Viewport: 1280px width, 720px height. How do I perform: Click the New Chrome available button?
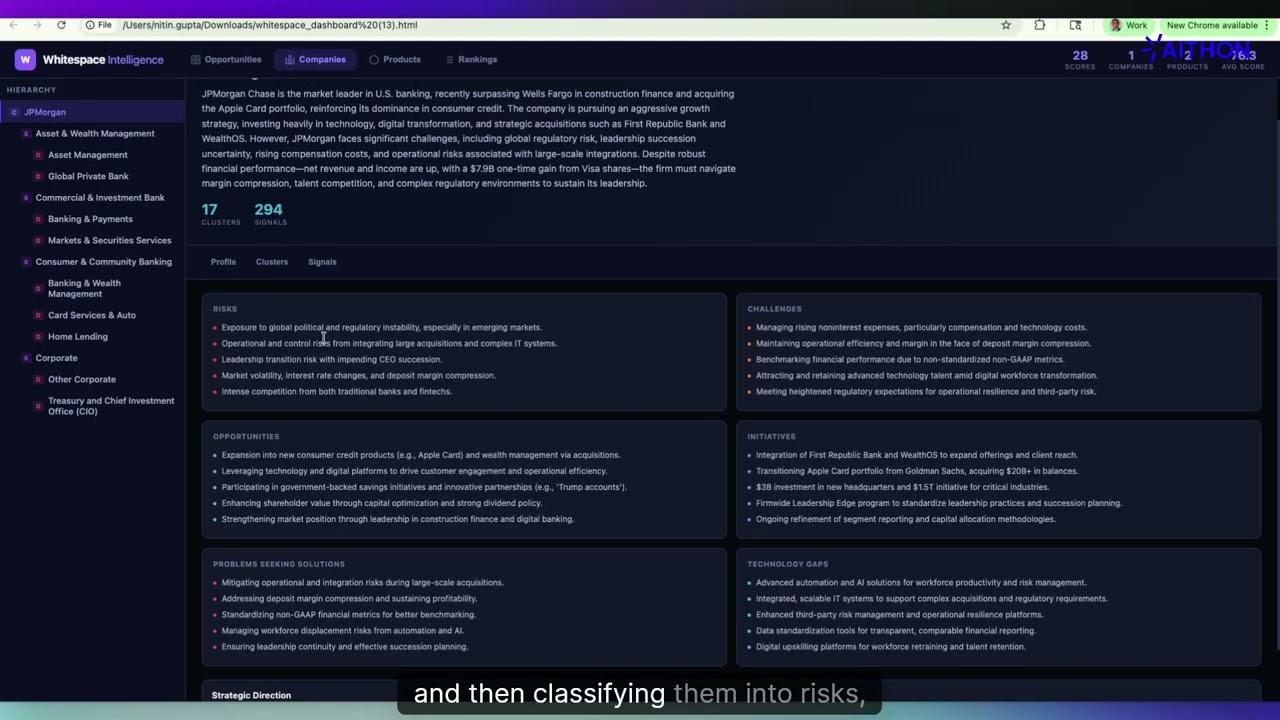1217,25
